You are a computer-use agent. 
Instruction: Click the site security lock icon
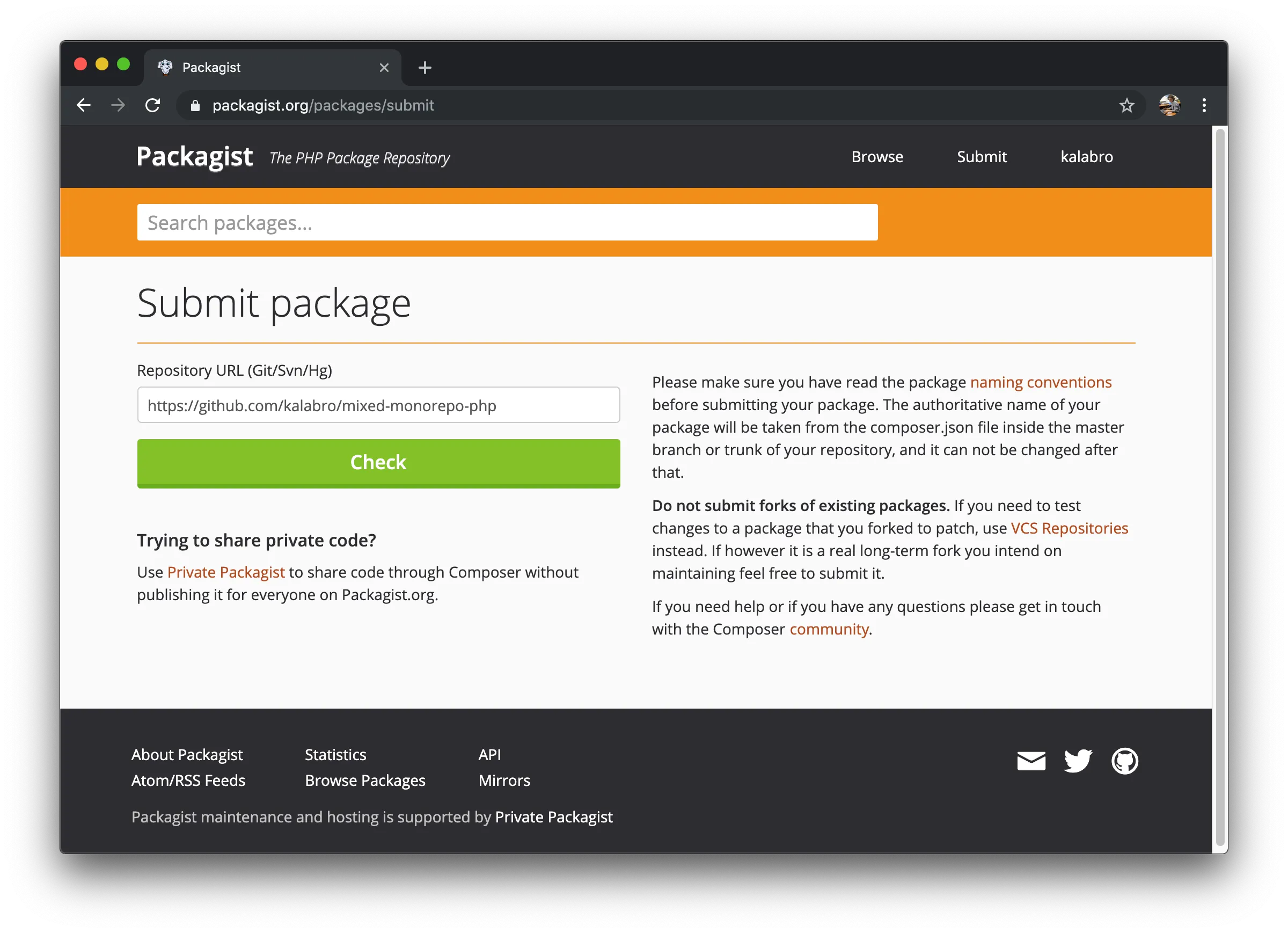tap(195, 106)
